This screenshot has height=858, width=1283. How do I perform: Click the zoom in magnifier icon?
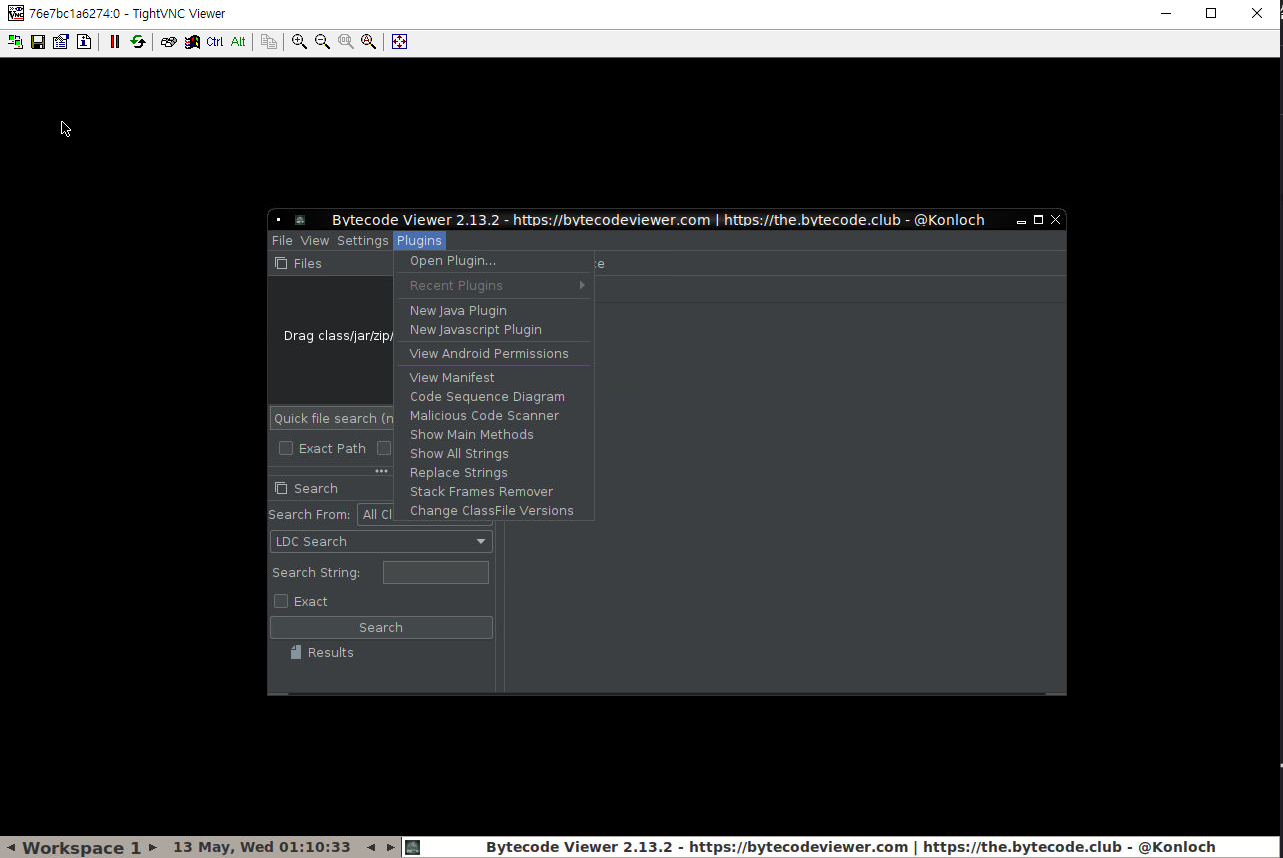click(299, 42)
